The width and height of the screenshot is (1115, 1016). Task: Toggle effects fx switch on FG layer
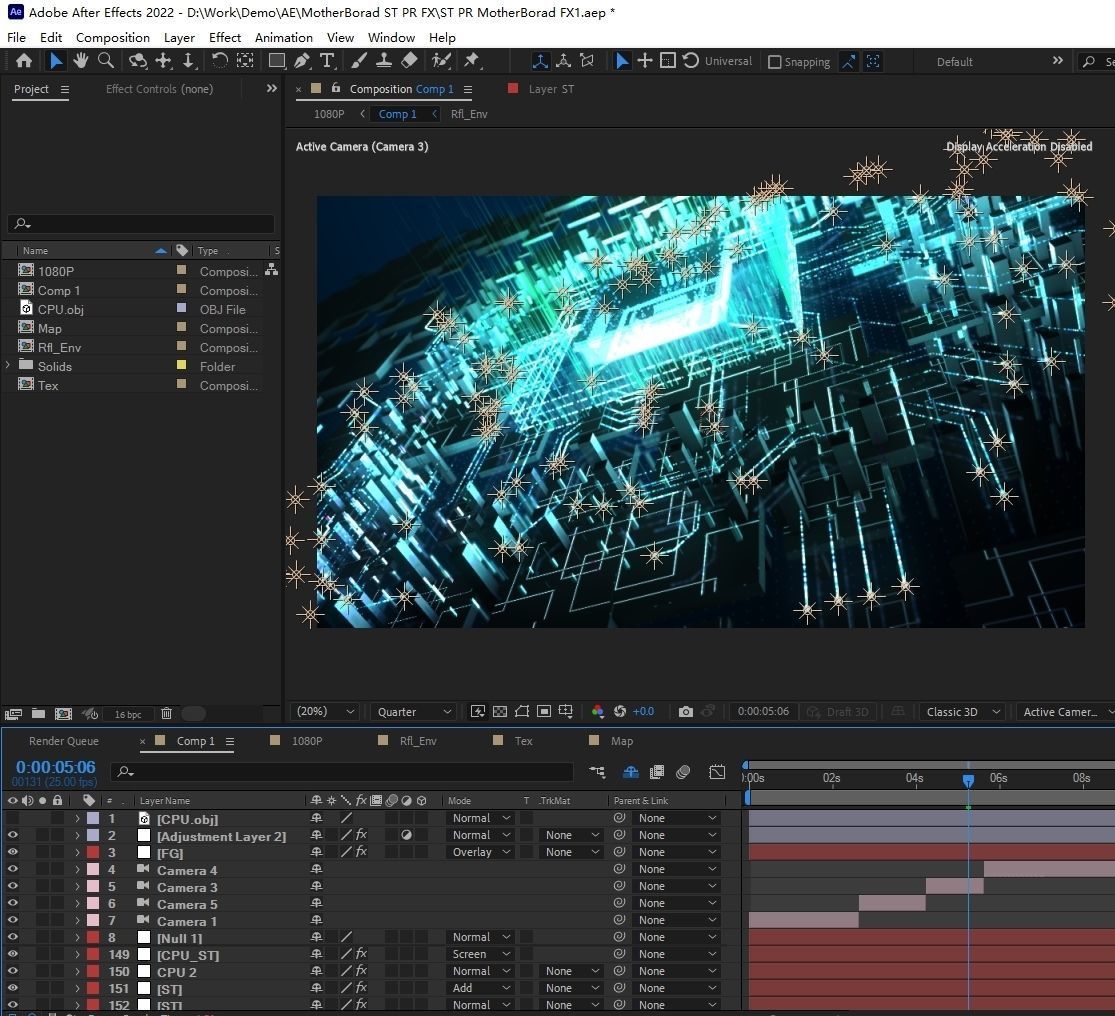click(361, 852)
